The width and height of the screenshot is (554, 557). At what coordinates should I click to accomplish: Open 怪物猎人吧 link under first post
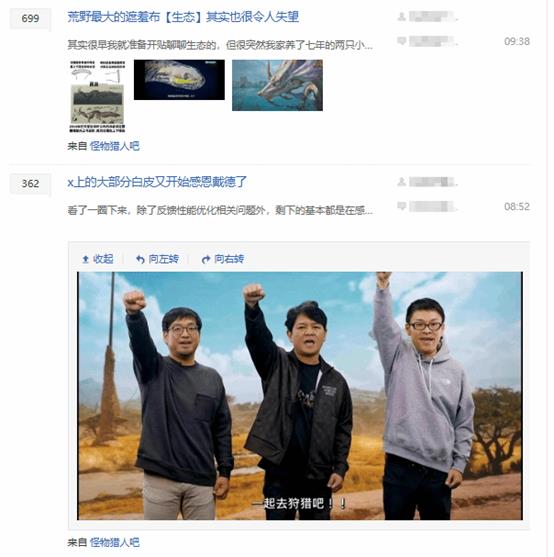pos(114,146)
